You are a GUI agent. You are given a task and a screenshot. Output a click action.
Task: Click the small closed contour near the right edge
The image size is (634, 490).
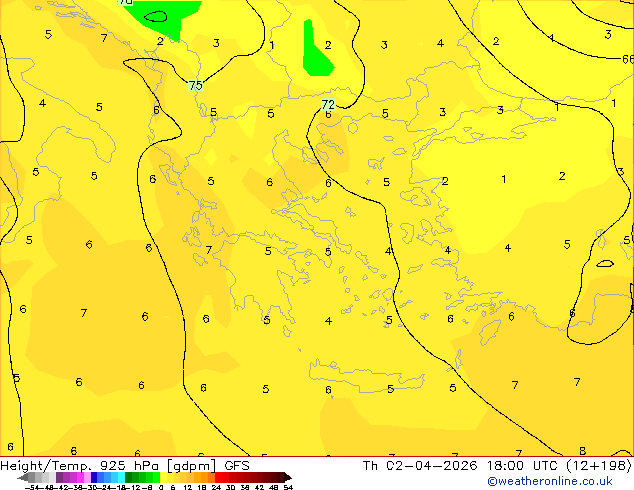point(605,264)
